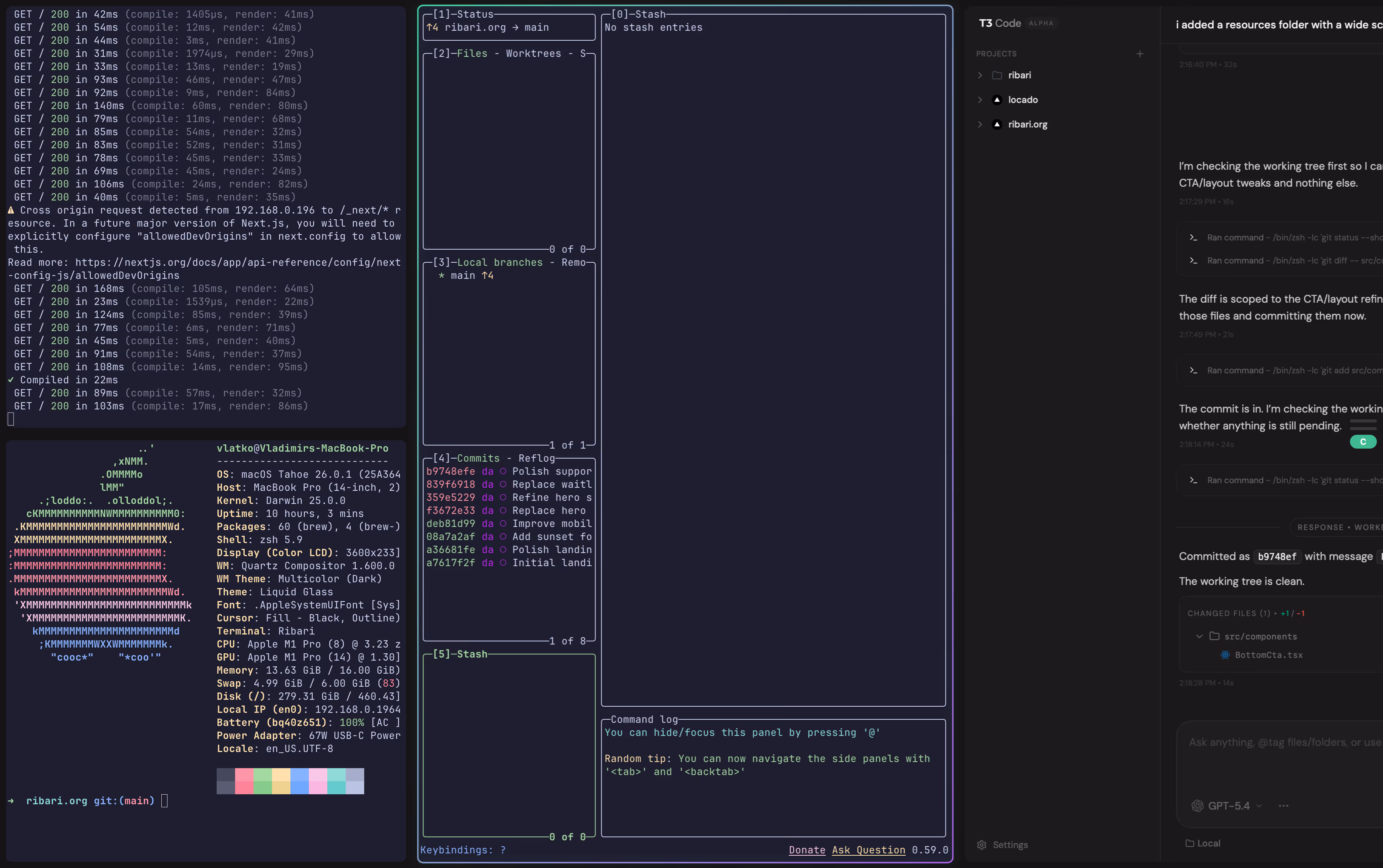The image size is (1383, 868).
Task: Click the OpenAI logo beside GPT-5.4
Action: pos(1197,805)
